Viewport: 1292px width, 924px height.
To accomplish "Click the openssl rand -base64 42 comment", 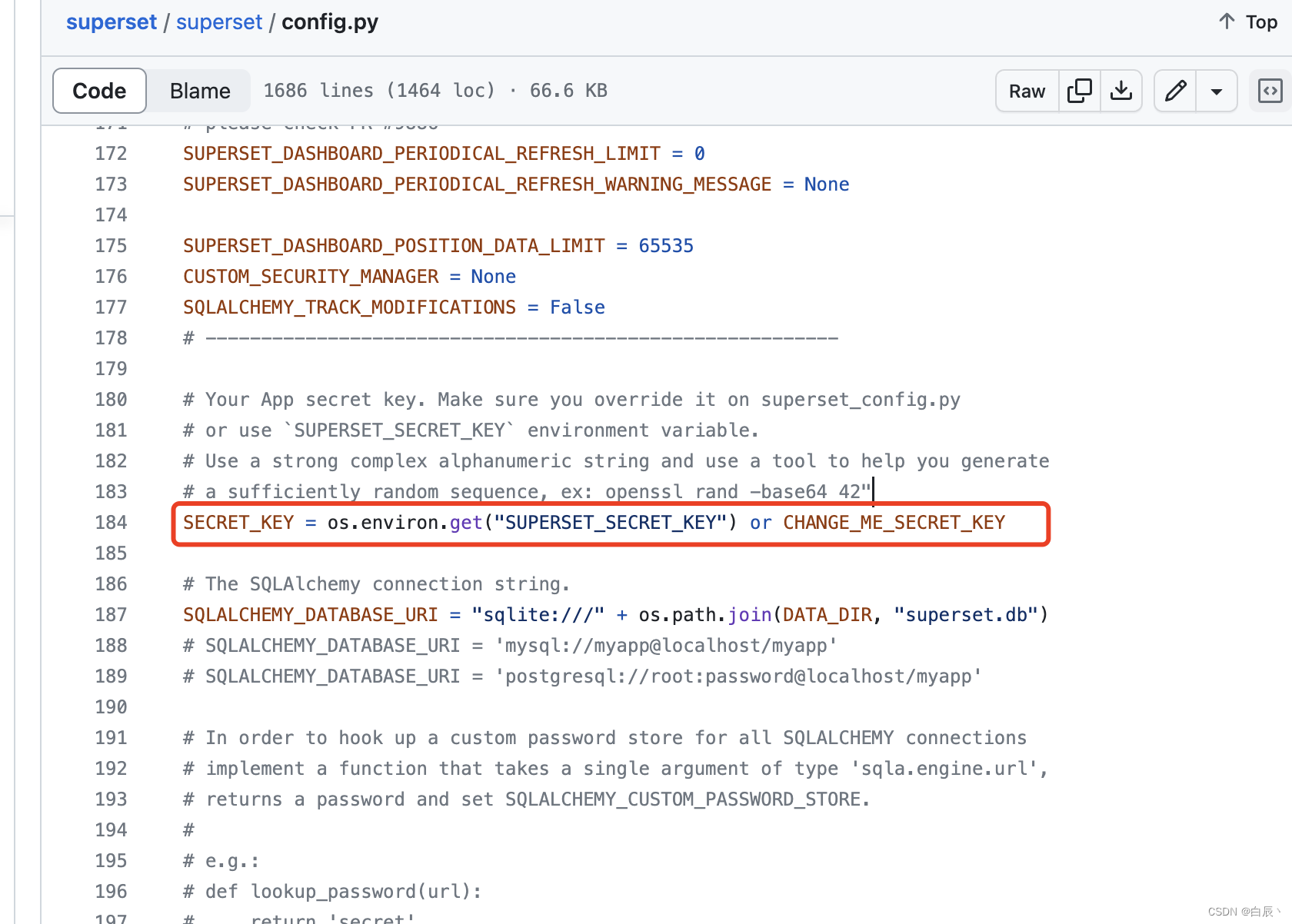I will (x=527, y=492).
